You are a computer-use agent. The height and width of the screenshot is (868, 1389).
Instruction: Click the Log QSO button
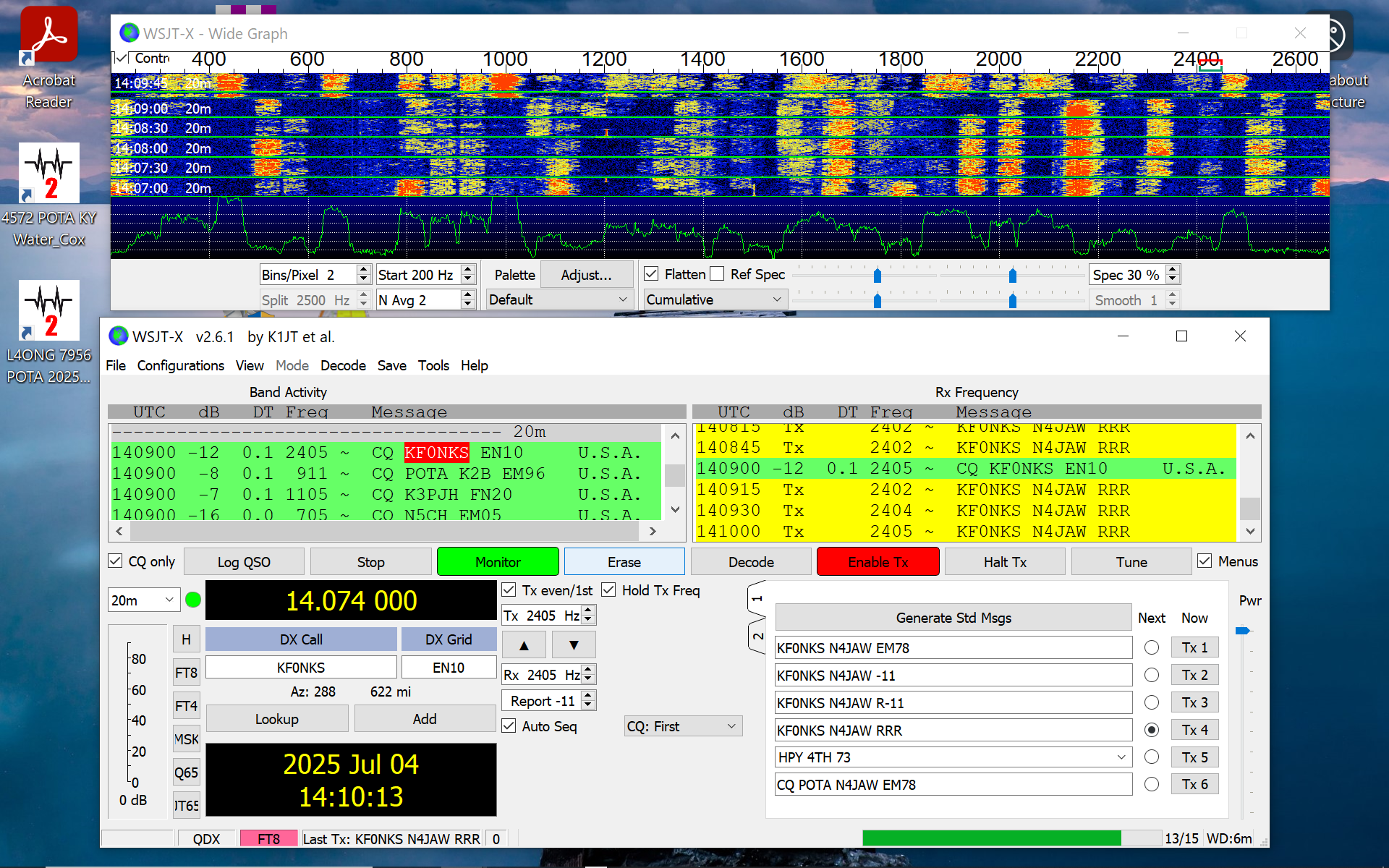click(x=244, y=562)
